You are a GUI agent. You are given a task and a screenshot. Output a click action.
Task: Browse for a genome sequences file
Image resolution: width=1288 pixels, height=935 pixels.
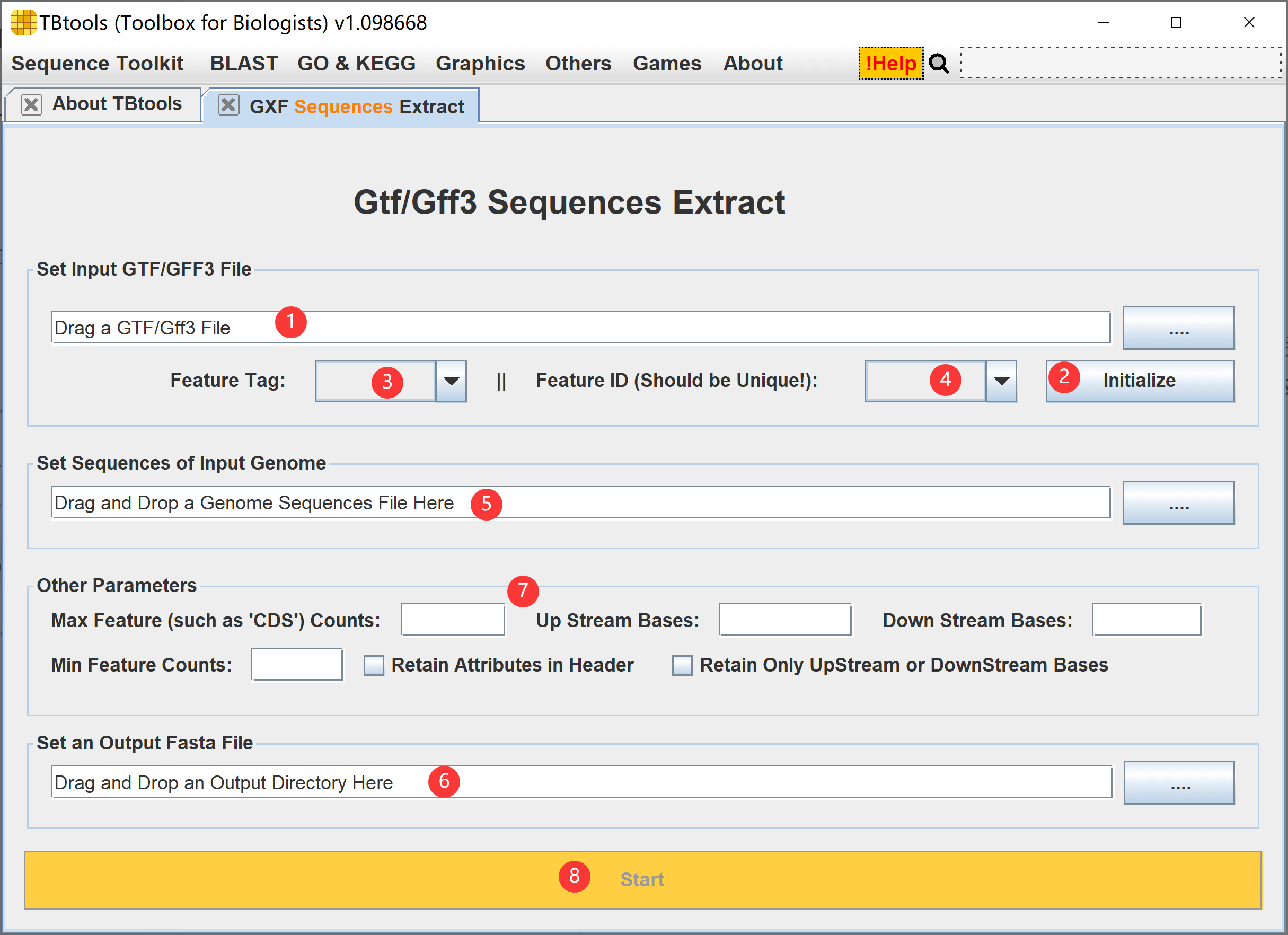pyautogui.click(x=1178, y=502)
